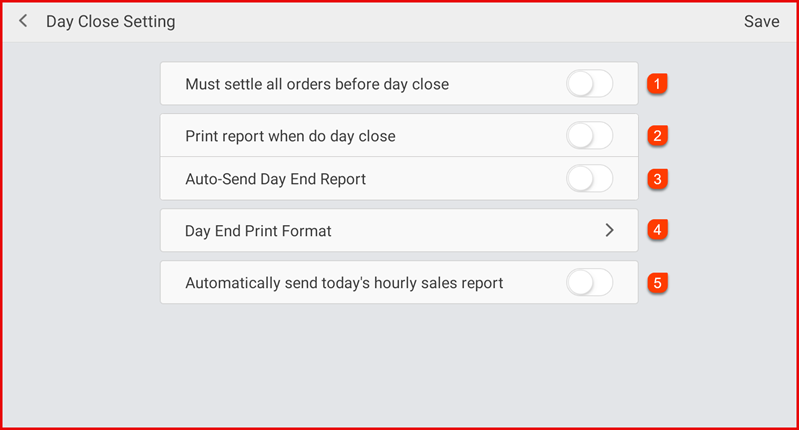Screen dimensions: 799x430
Task: Click the red number 4 badge
Action: (656, 230)
